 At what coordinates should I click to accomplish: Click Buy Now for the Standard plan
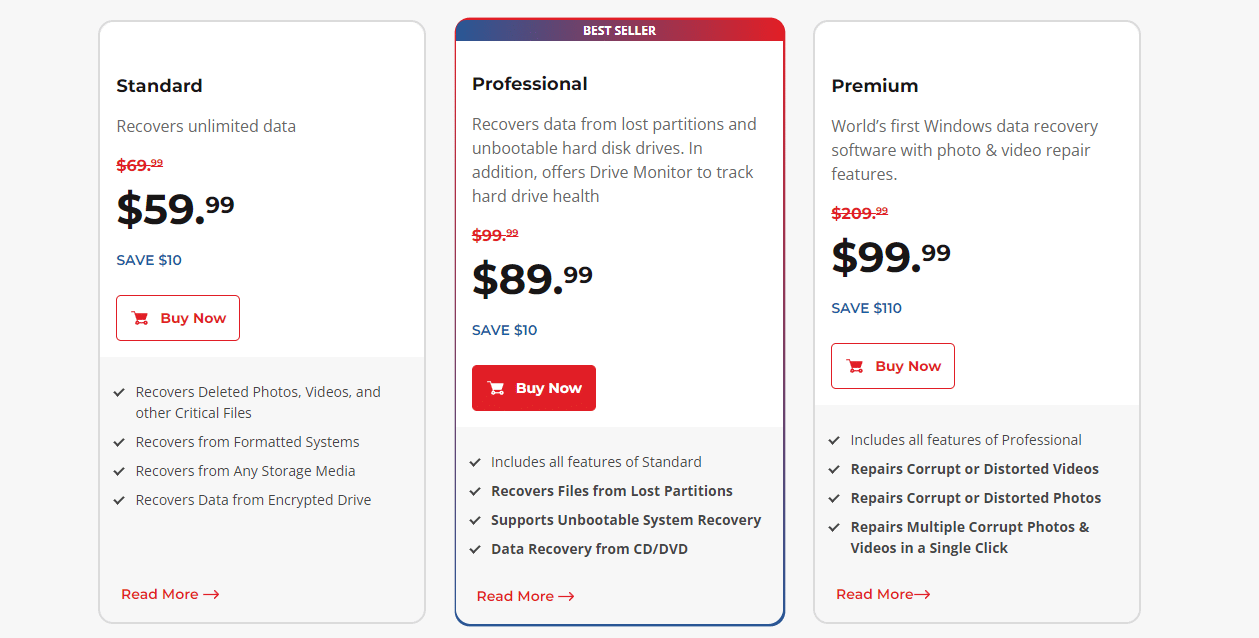click(x=178, y=317)
